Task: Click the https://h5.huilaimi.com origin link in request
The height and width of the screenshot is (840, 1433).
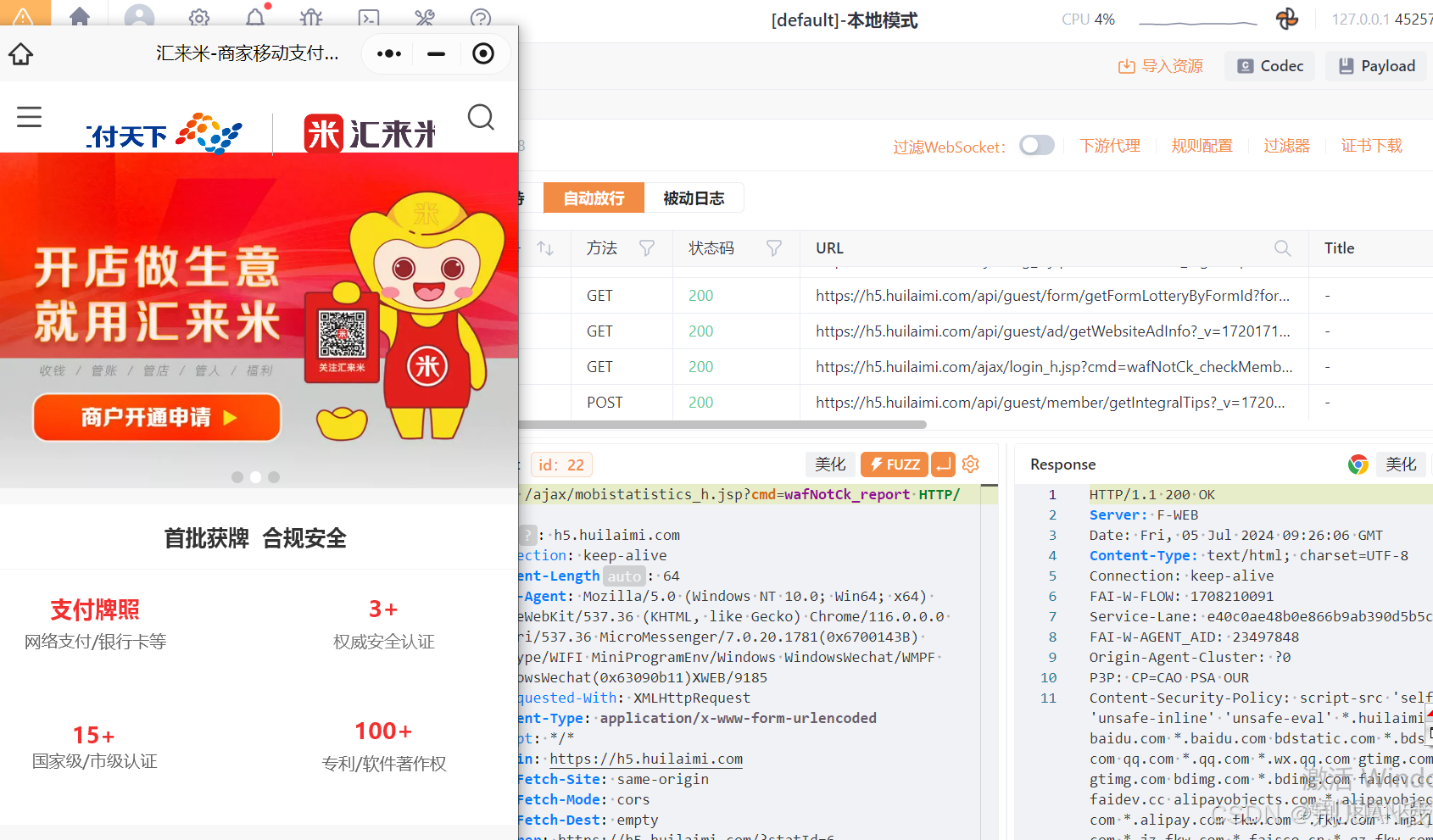Action: (646, 759)
